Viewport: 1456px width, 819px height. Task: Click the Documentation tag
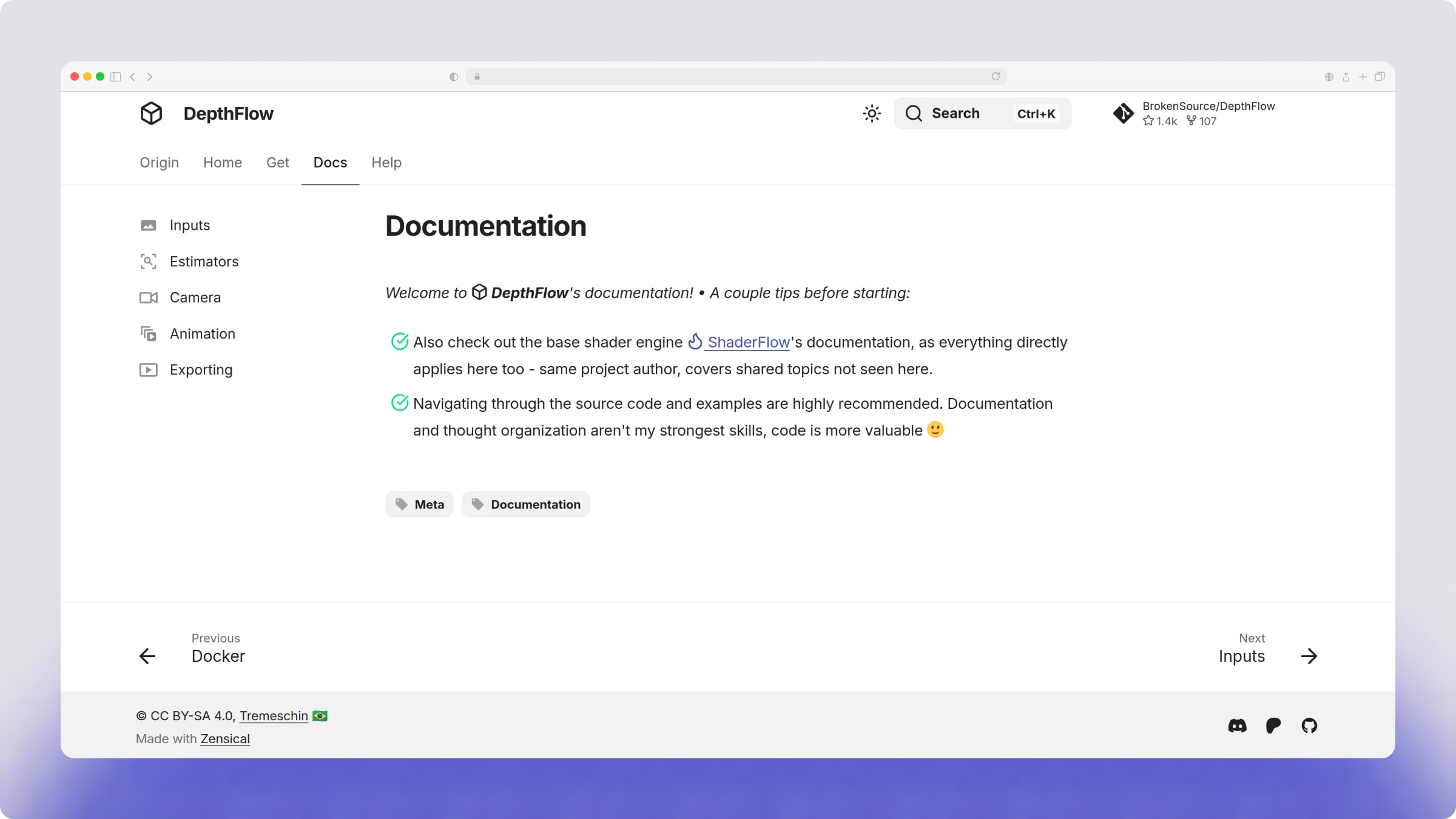(x=526, y=504)
